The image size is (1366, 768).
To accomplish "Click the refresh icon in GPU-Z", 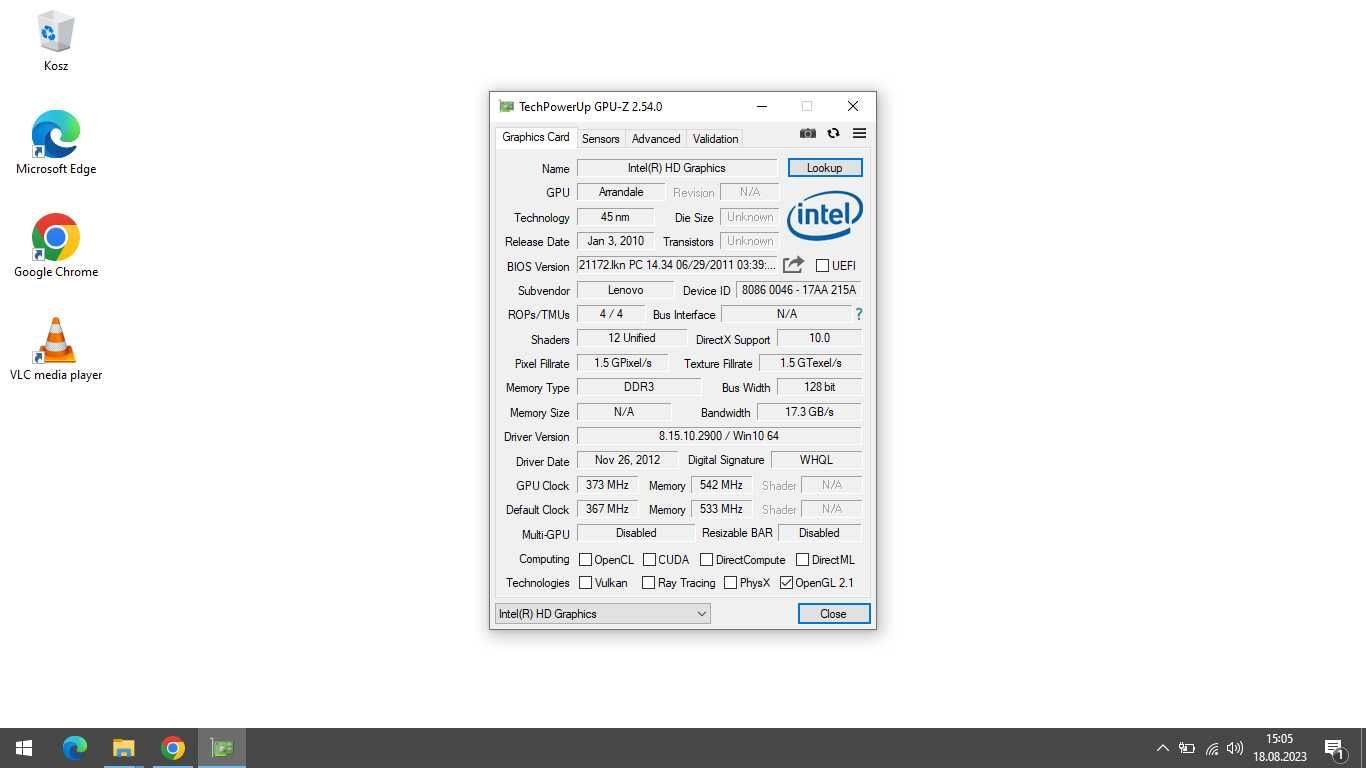I will [x=833, y=133].
